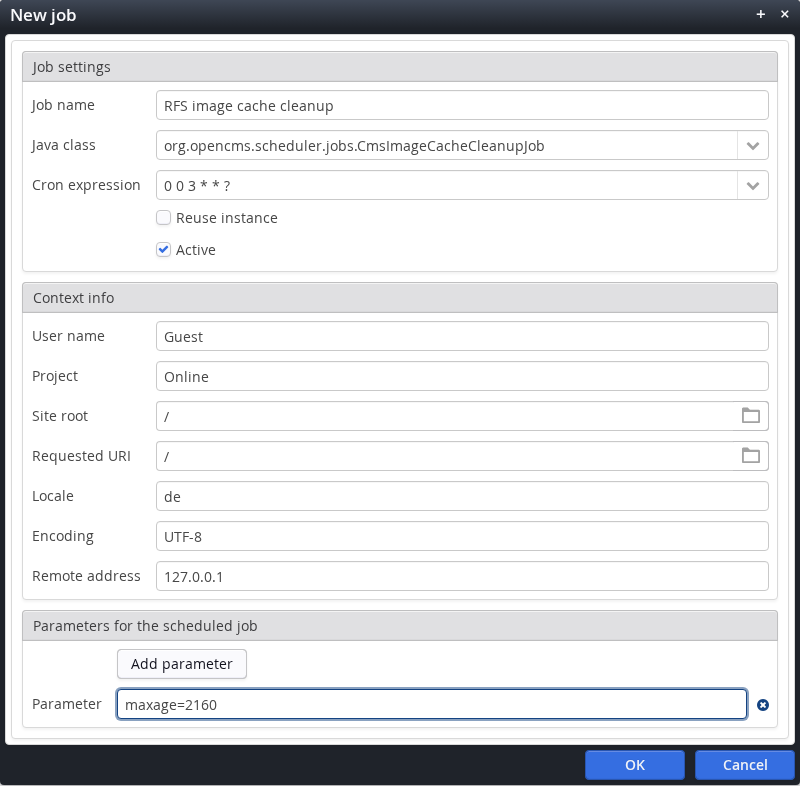Screen dimensions: 800x786
Task: Open folder browser for Site root
Action: (751, 416)
